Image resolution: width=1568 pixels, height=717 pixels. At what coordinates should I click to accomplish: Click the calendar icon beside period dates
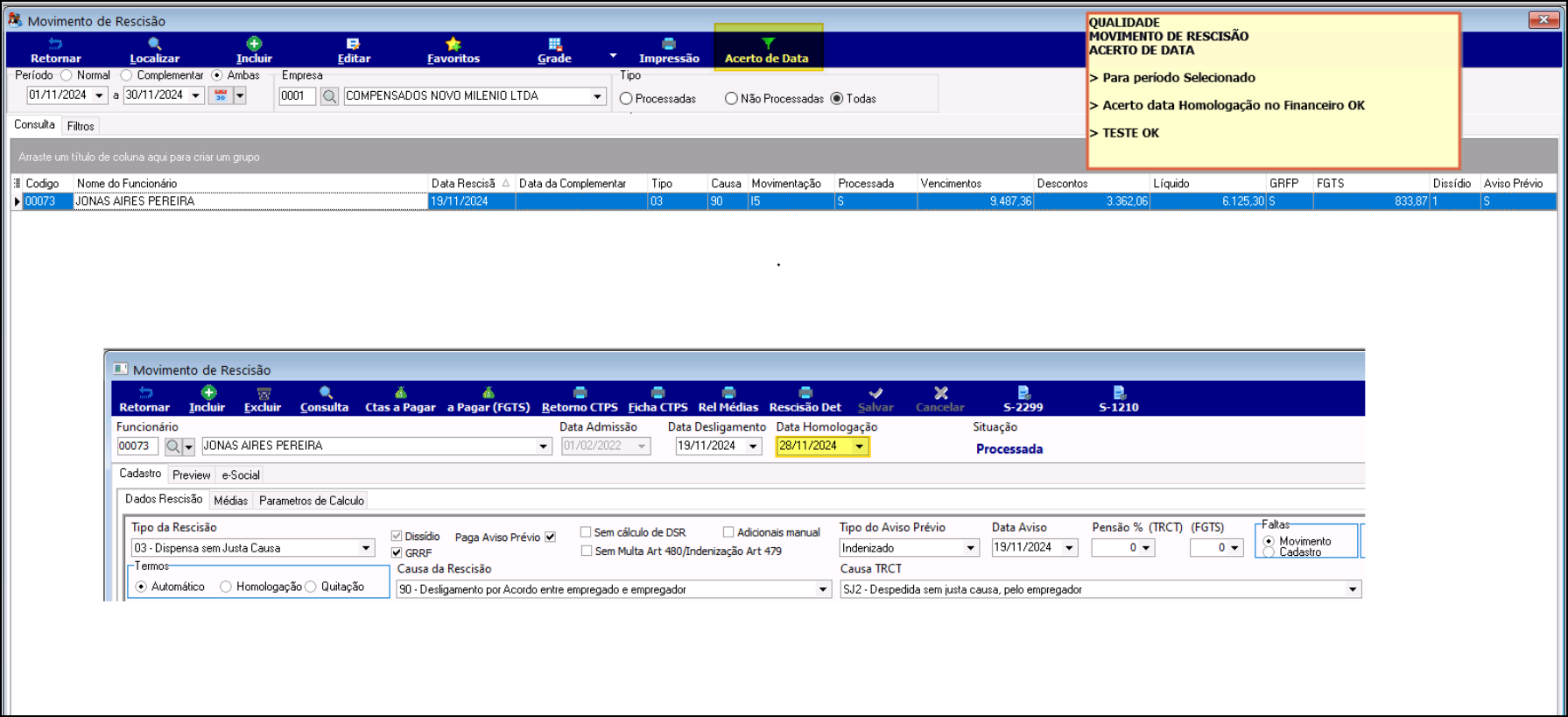tap(221, 95)
